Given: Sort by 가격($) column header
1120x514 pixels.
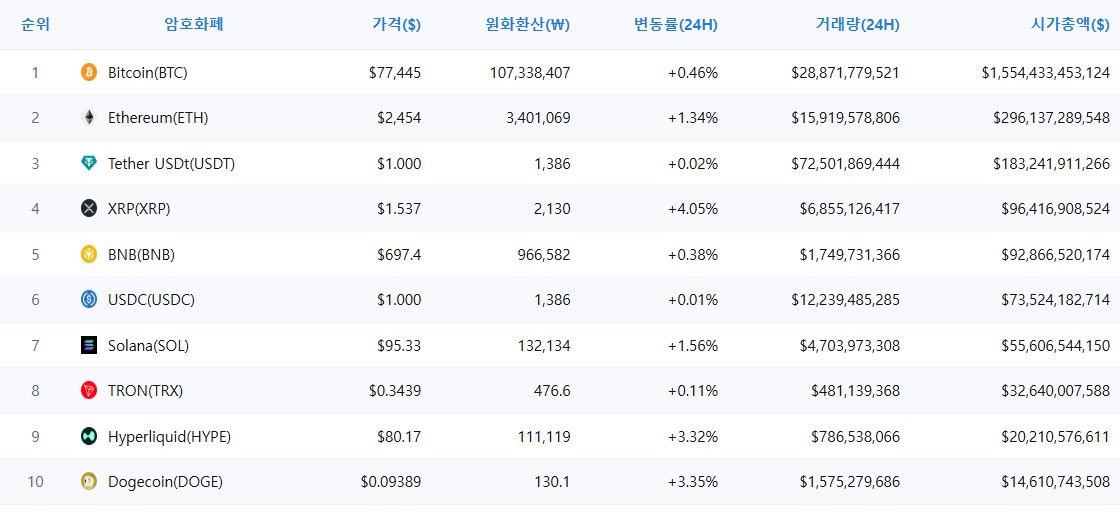Looking at the screenshot, I should [x=396, y=25].
